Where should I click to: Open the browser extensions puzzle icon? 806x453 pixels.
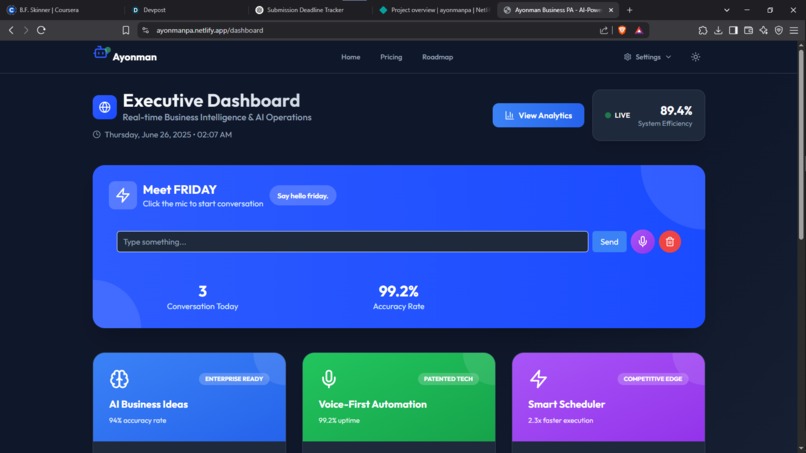(x=703, y=30)
